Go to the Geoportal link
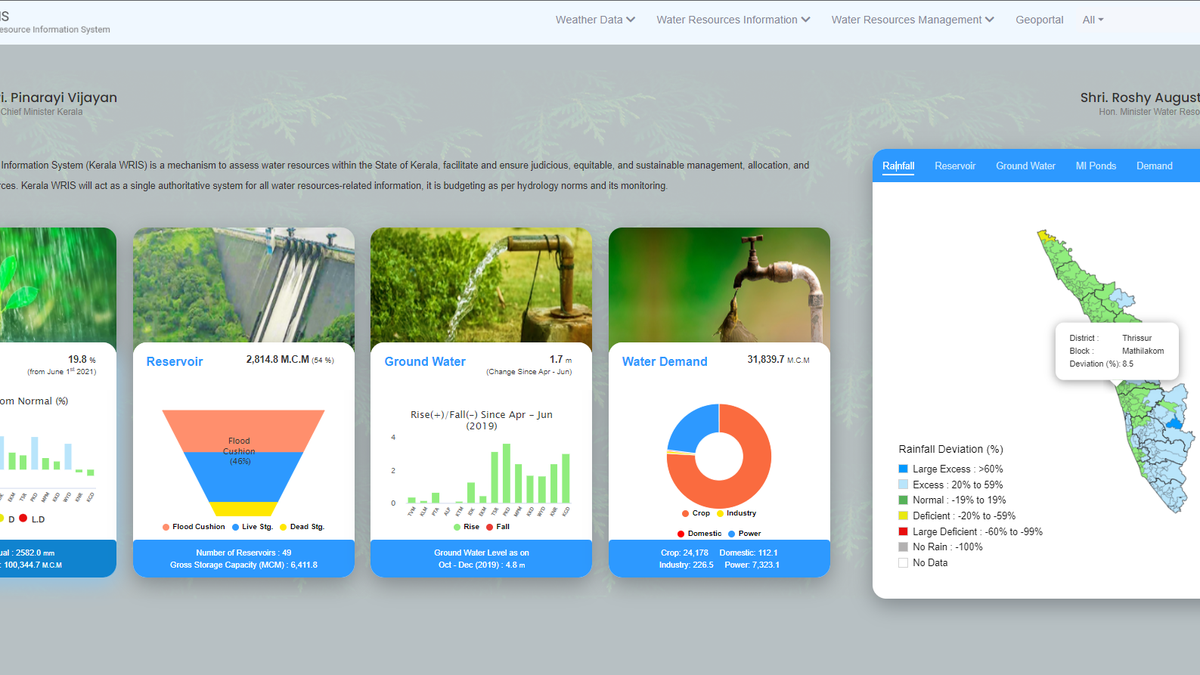Image resolution: width=1200 pixels, height=675 pixels. (x=1039, y=20)
